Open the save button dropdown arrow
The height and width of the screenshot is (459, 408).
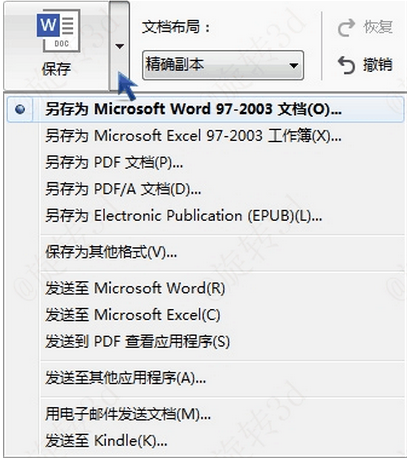119,46
